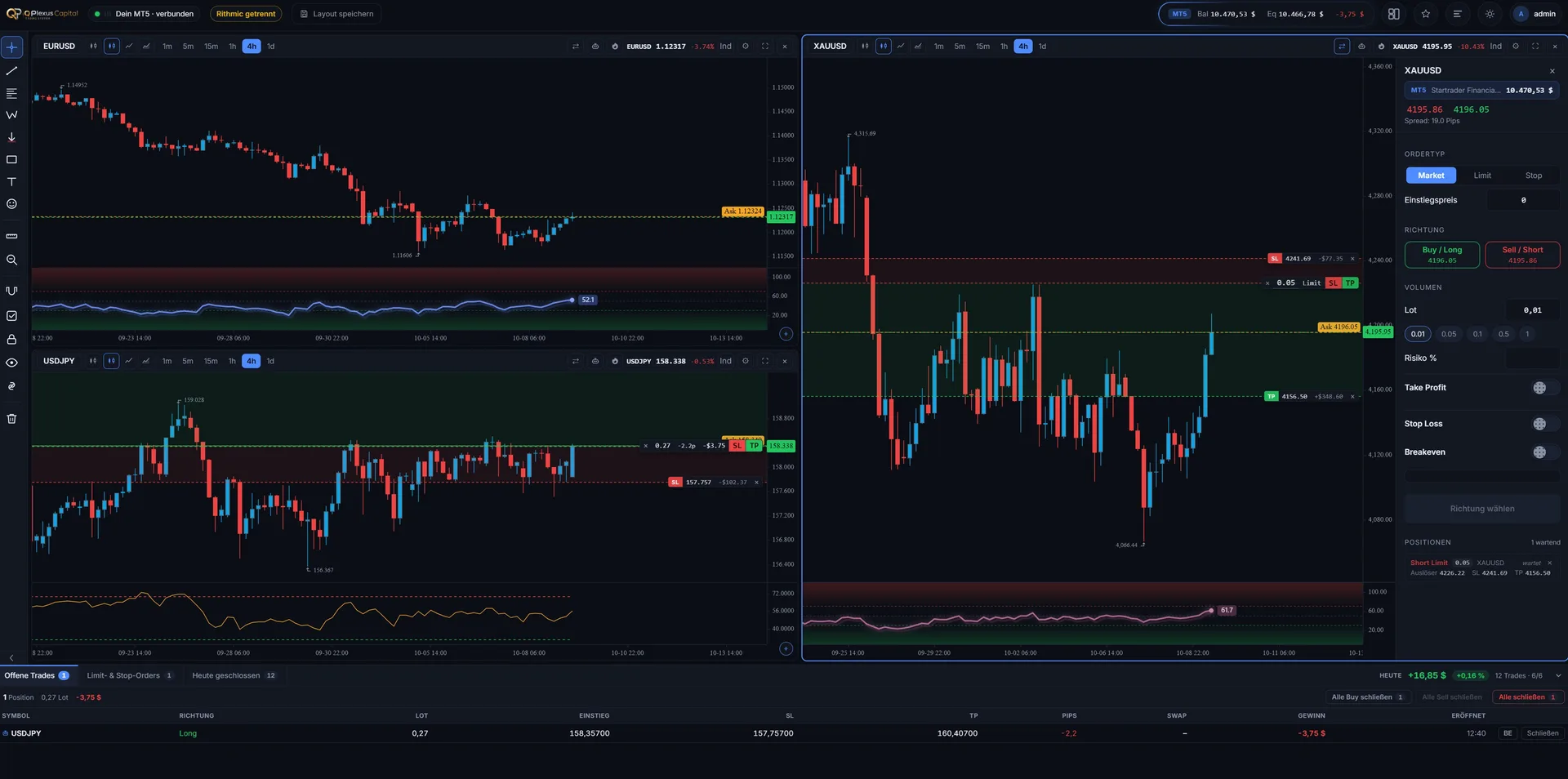
Task: Open EURUSD chart settings gear
Action: pos(746,47)
